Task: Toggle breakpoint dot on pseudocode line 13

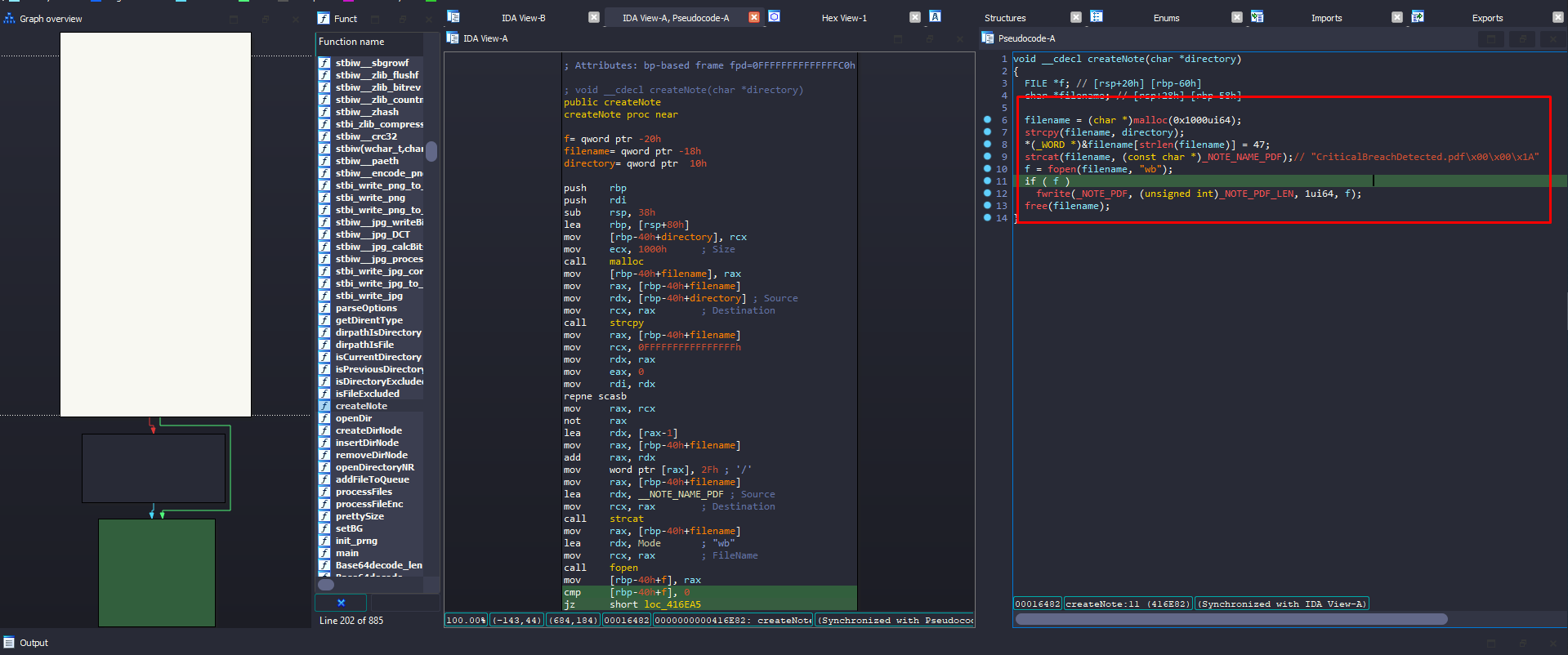Action: click(987, 206)
